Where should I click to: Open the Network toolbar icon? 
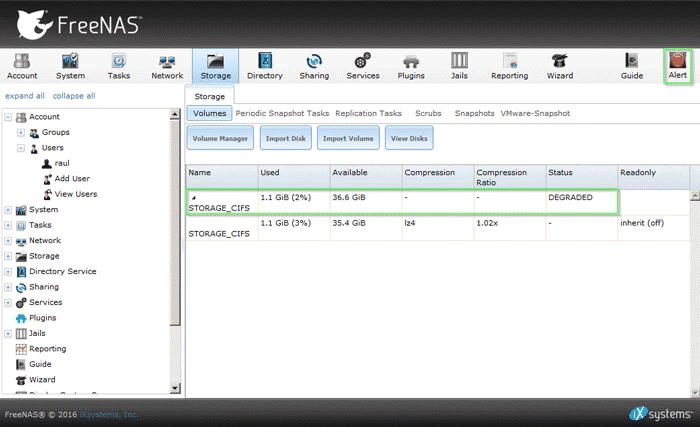click(167, 66)
